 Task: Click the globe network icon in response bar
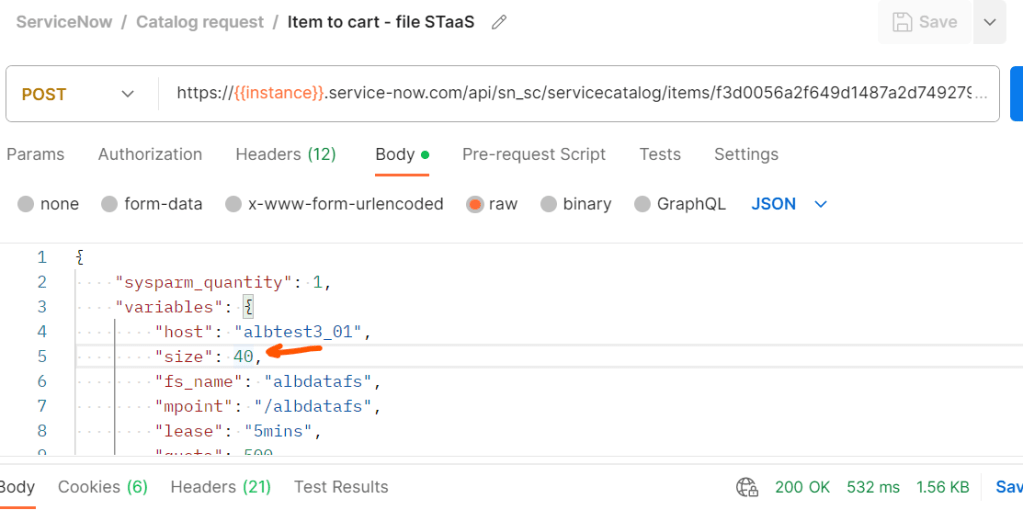746,487
